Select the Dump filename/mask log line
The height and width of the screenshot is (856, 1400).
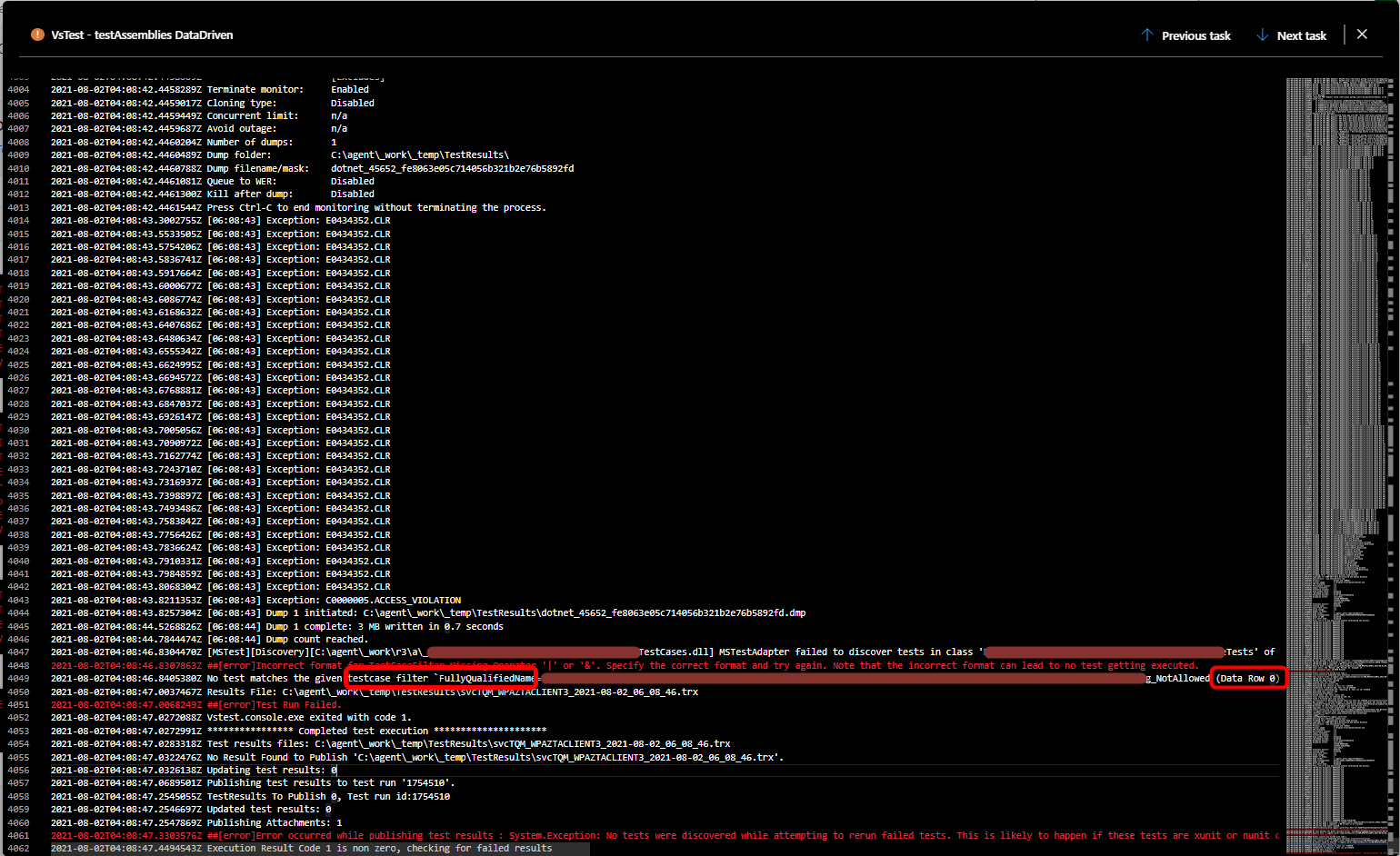click(313, 168)
